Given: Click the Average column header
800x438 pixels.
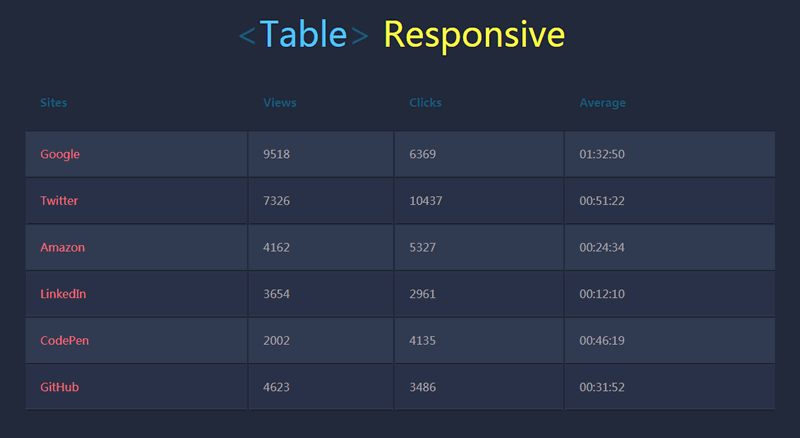Looking at the screenshot, I should (603, 103).
